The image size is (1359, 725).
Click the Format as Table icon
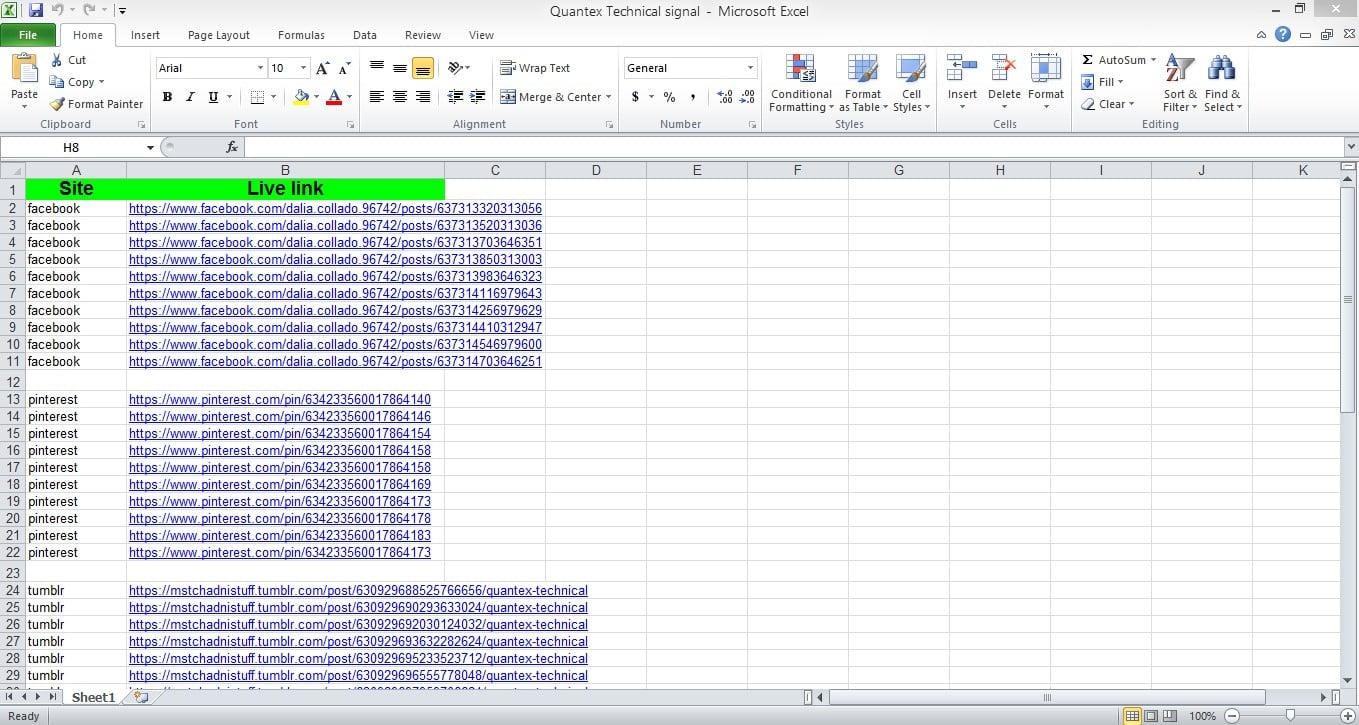click(x=862, y=70)
